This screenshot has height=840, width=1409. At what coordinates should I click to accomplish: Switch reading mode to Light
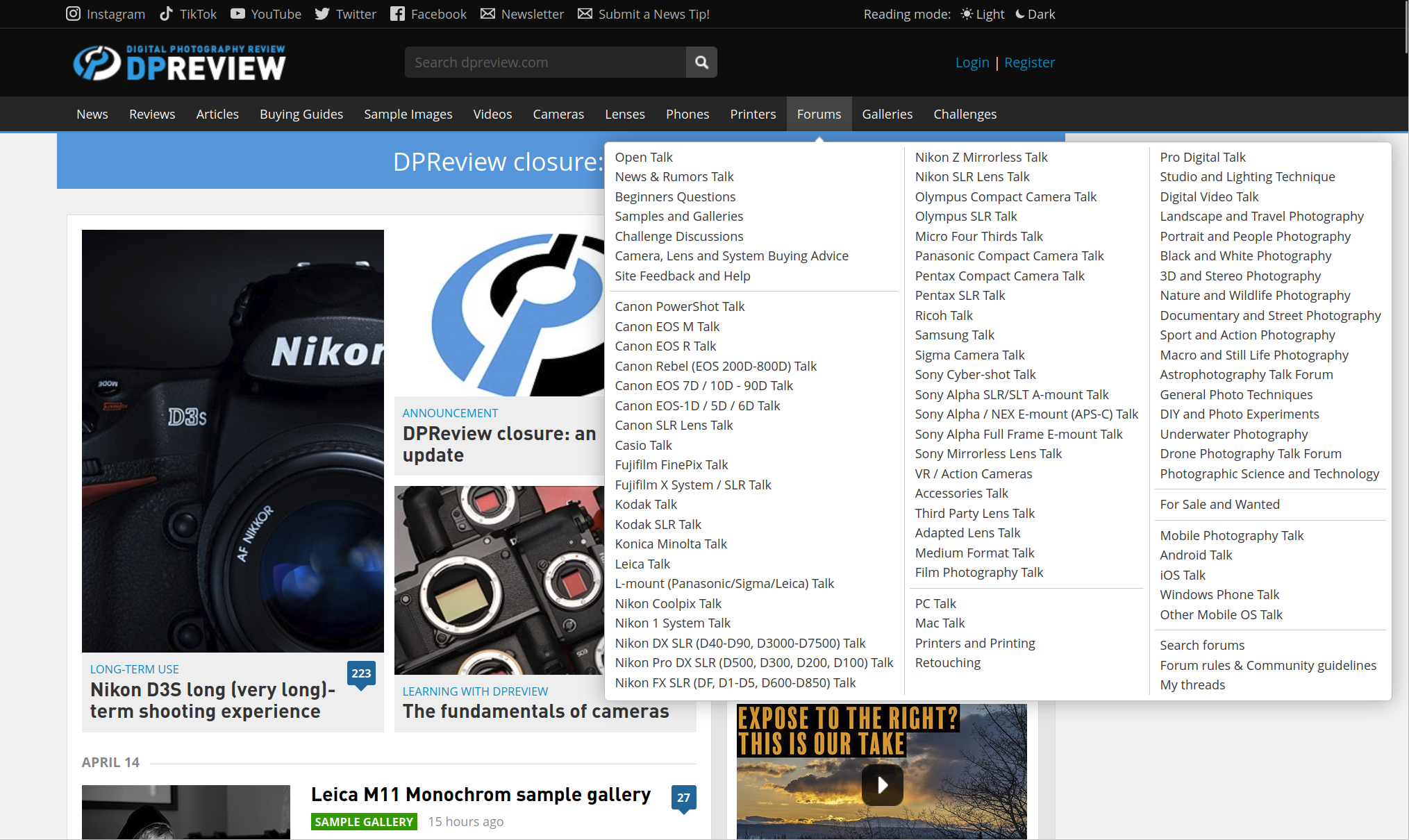click(983, 14)
